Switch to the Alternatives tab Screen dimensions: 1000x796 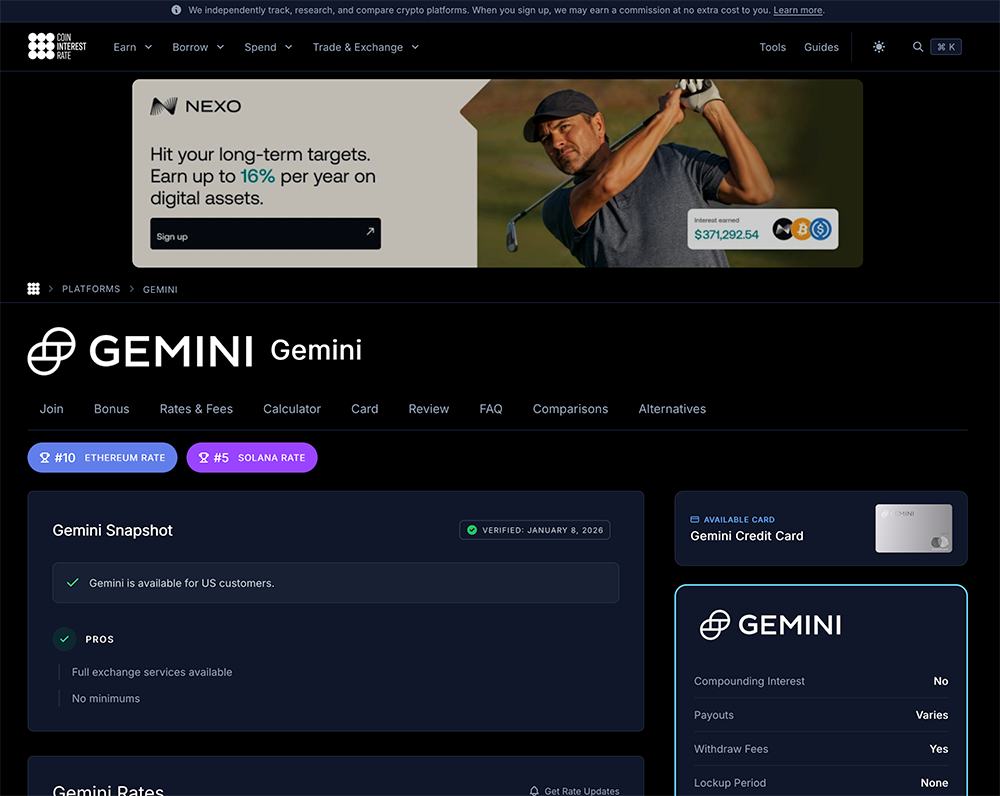[x=672, y=409]
